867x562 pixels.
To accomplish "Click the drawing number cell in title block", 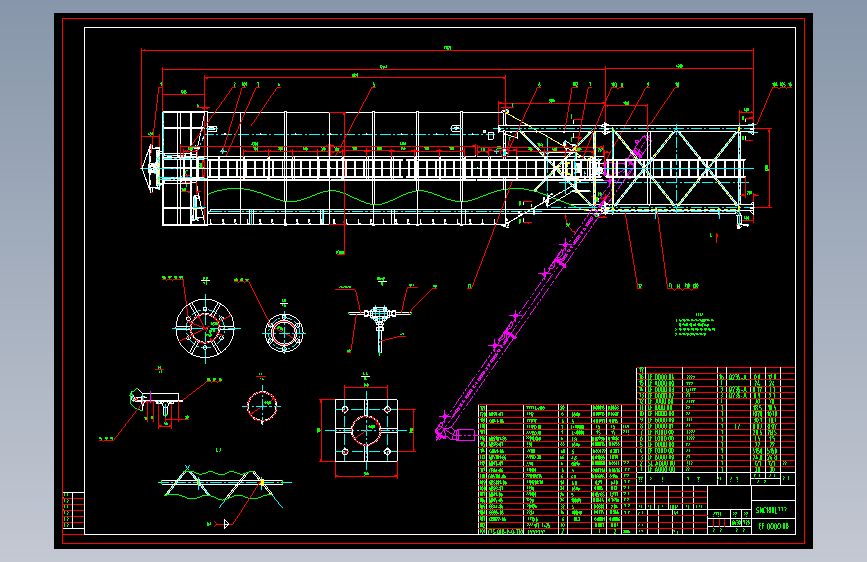I will tap(773, 527).
